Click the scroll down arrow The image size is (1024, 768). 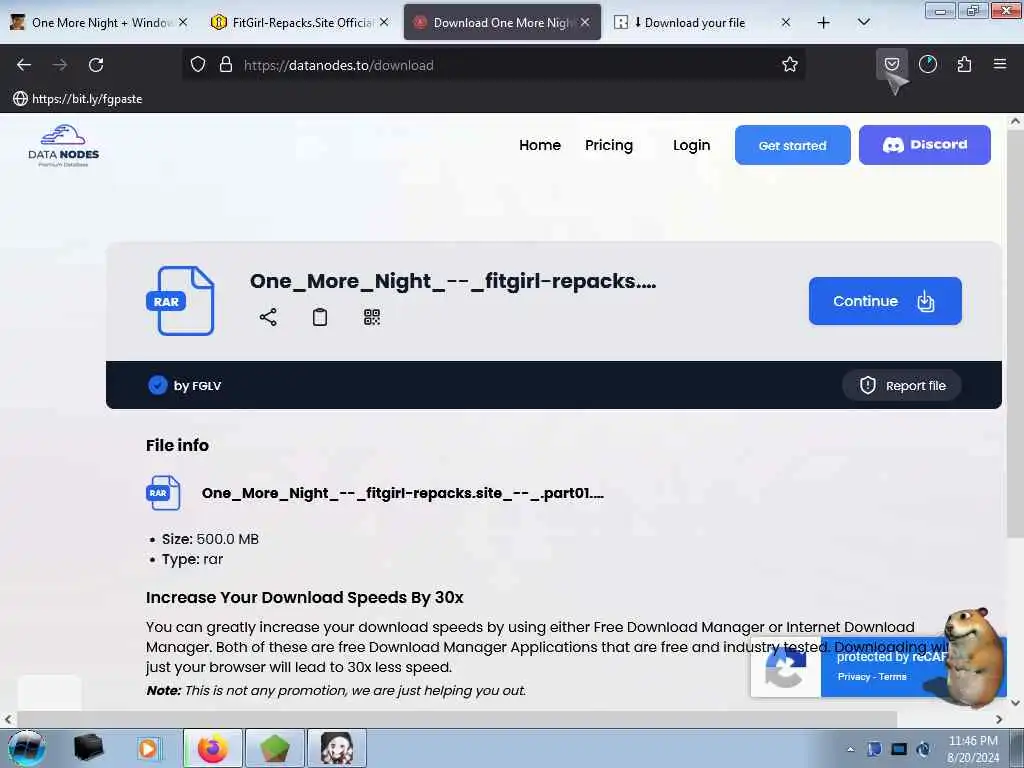pyautogui.click(x=1015, y=703)
